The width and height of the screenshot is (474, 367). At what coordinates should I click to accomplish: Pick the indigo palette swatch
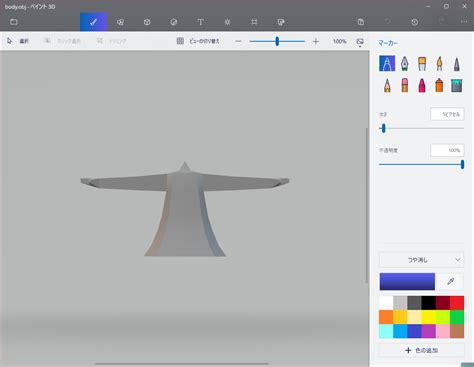[414, 331]
